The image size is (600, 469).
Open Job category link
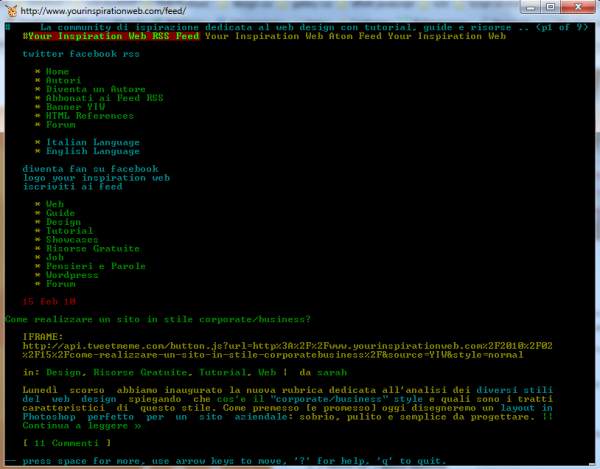pyautogui.click(x=55, y=257)
